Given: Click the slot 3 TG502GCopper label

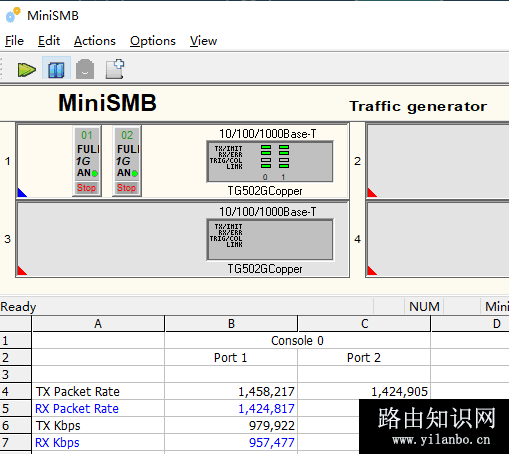Looking at the screenshot, I should point(265,269).
